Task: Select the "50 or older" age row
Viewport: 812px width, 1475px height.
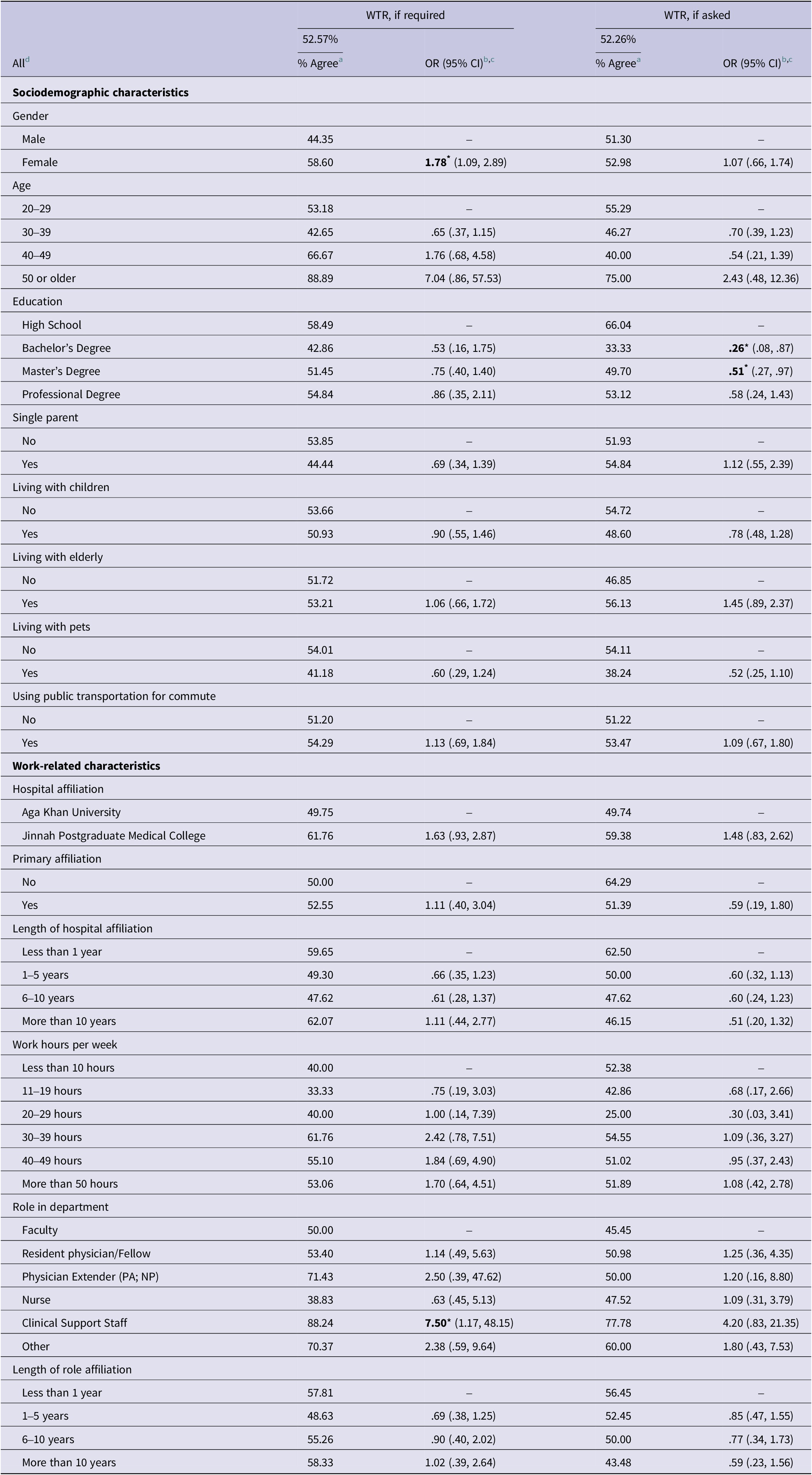Action: pyautogui.click(x=49, y=278)
